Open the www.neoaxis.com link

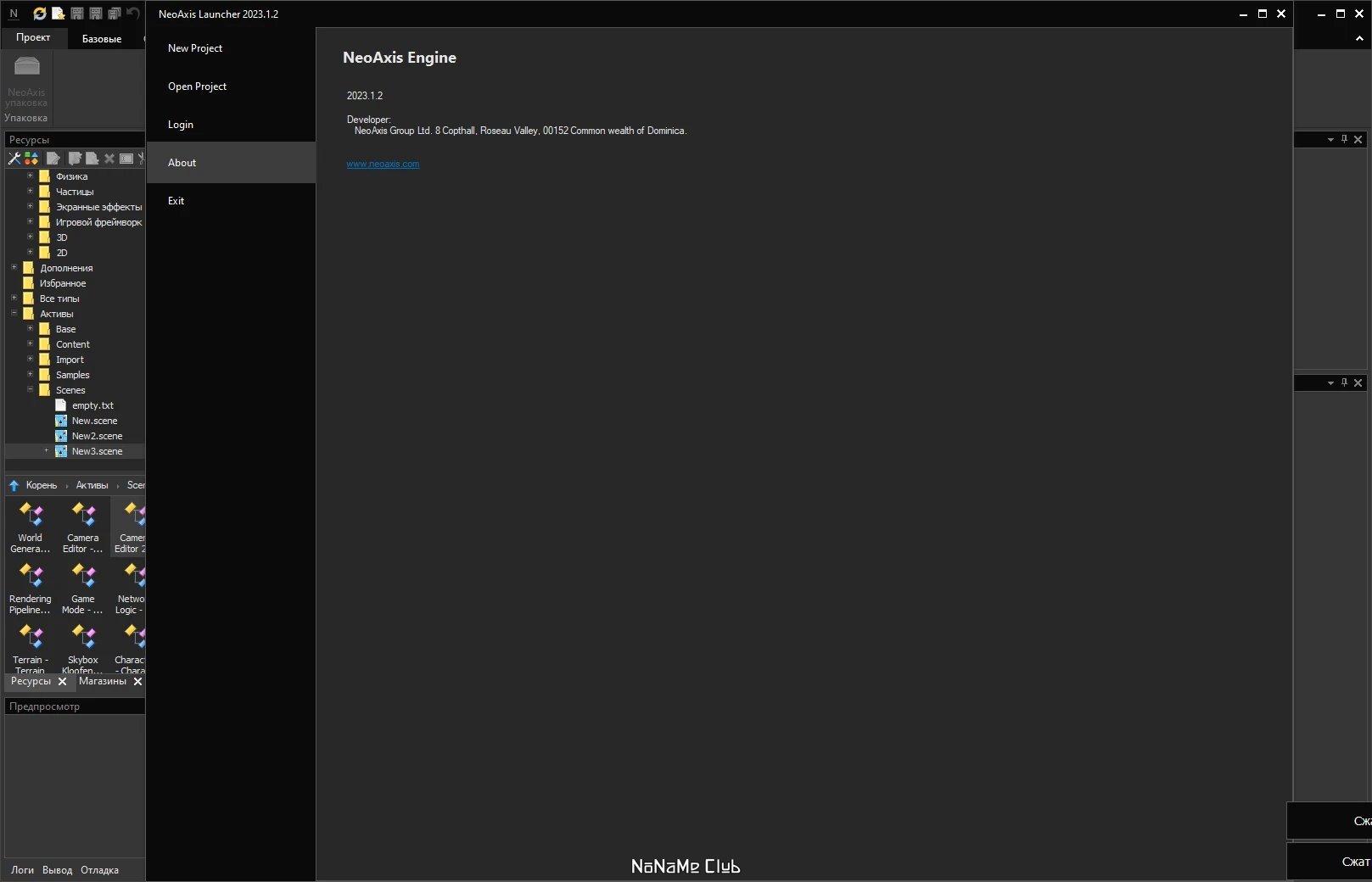coord(383,164)
